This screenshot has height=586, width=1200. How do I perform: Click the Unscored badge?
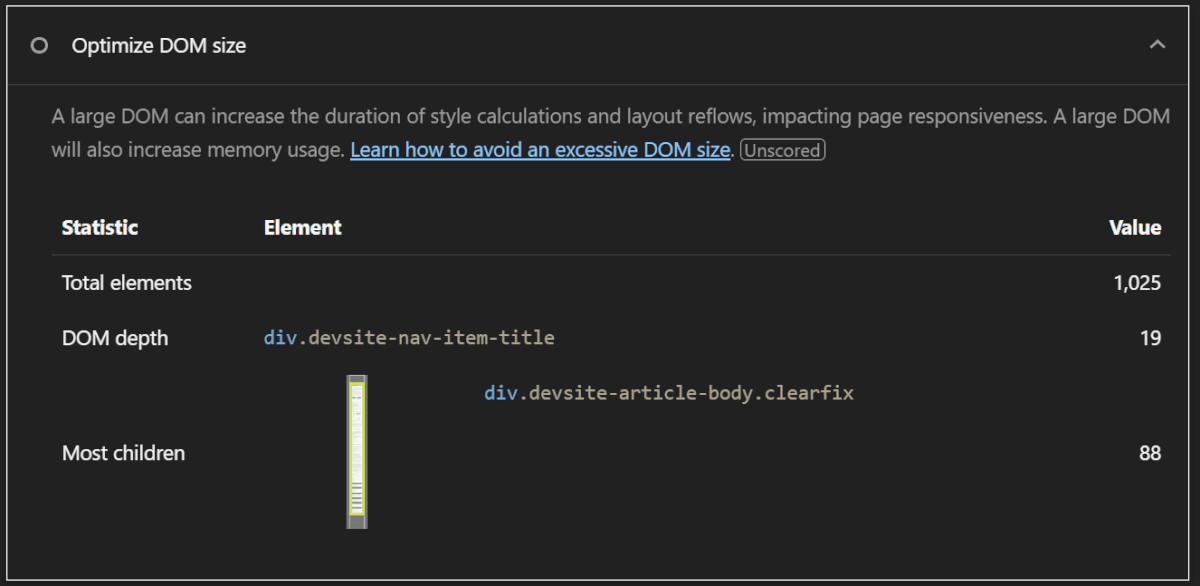pyautogui.click(x=783, y=151)
